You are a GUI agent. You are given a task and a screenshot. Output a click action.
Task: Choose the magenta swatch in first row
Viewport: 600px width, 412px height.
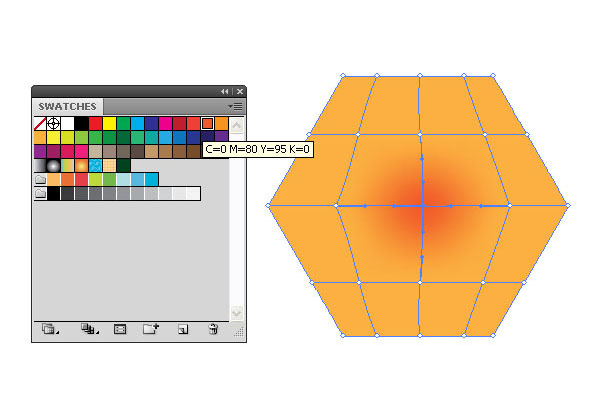pos(165,124)
